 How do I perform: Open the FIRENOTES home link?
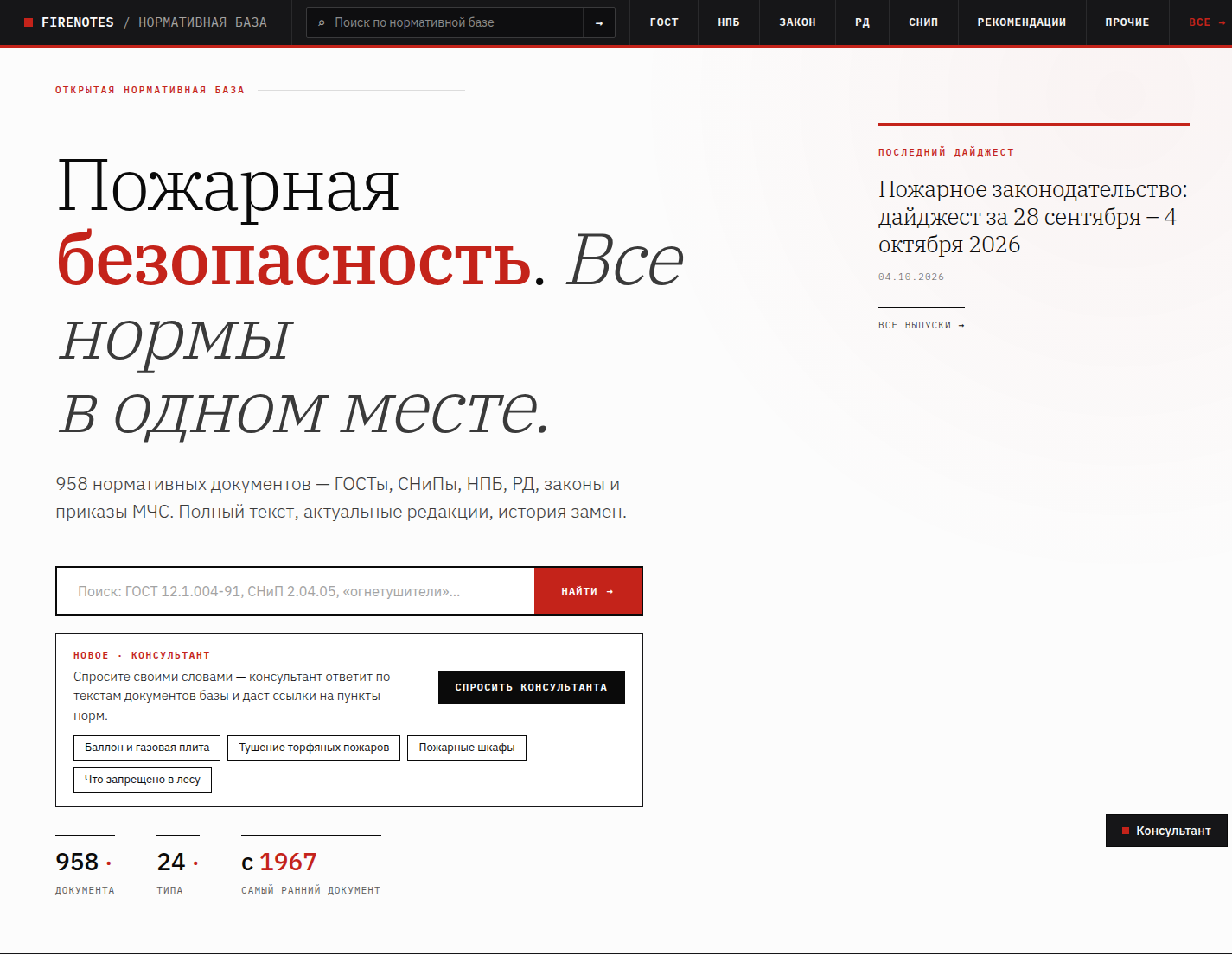coord(78,22)
